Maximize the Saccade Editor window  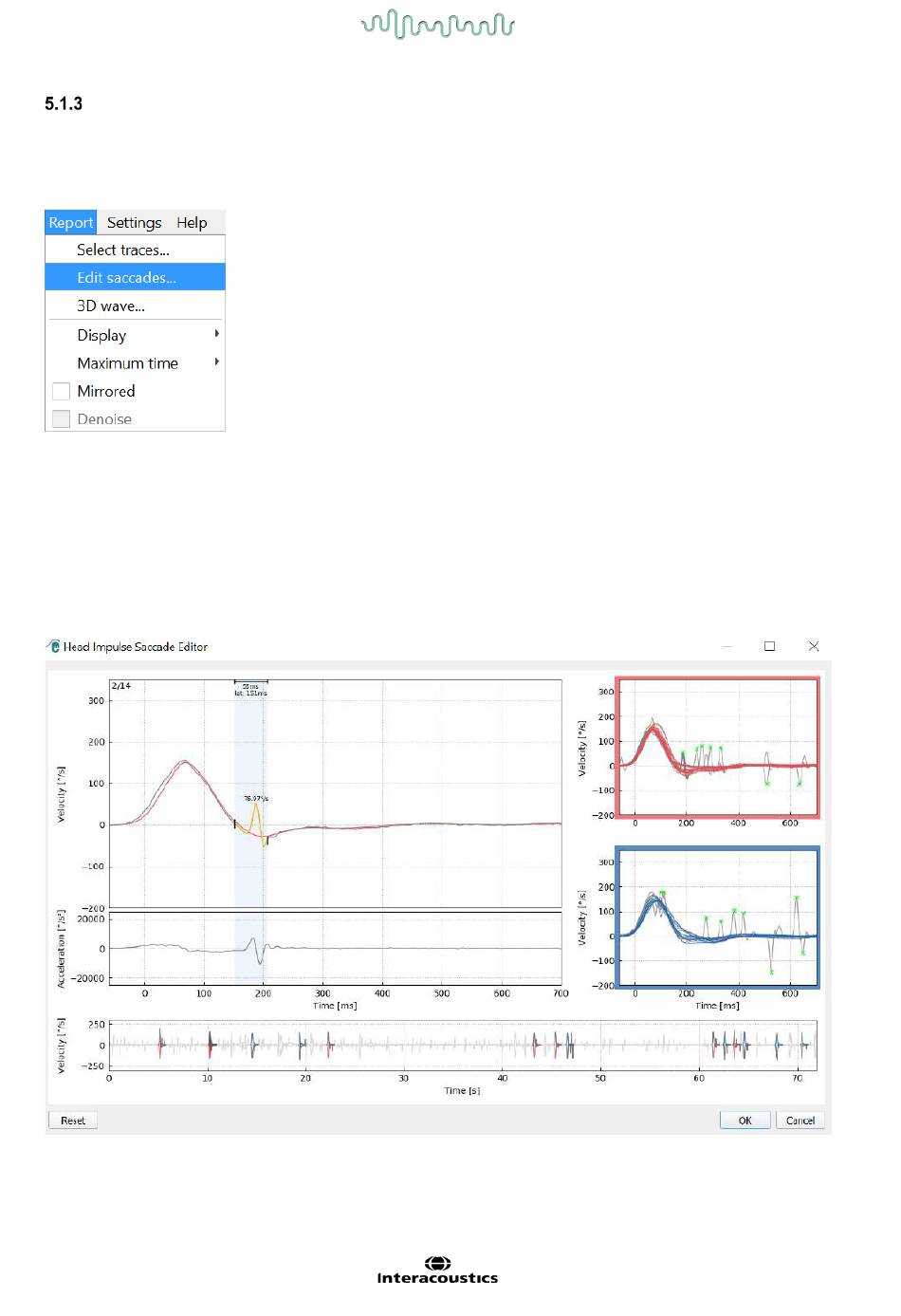click(769, 646)
